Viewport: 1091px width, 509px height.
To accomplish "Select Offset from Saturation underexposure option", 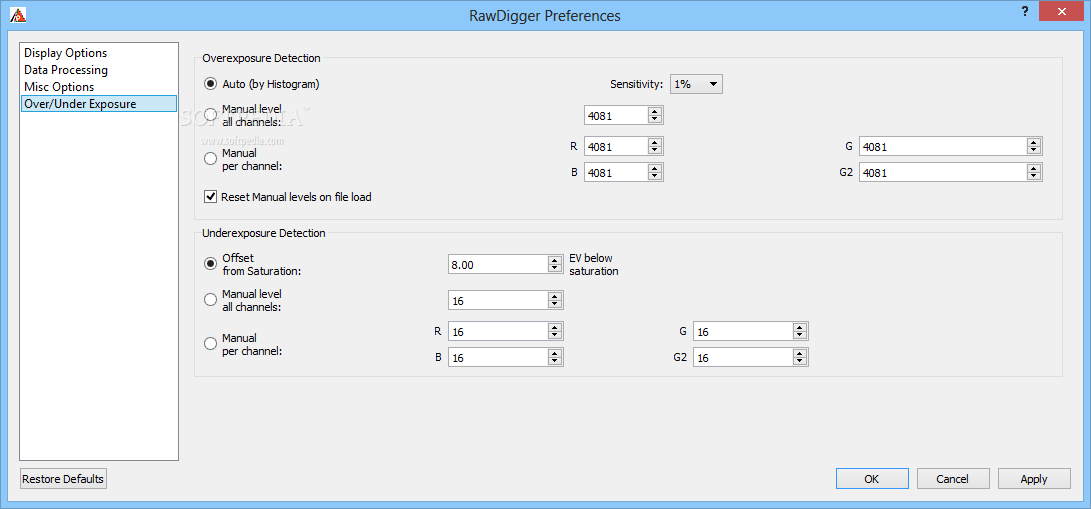I will tap(211, 264).
